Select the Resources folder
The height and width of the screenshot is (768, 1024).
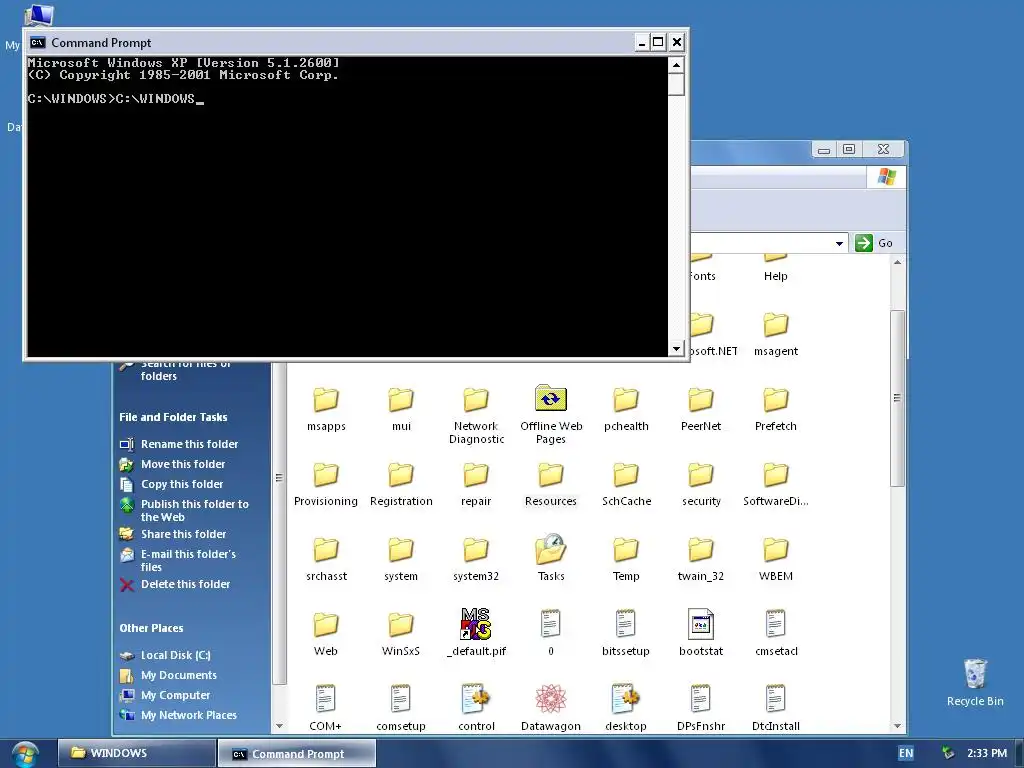click(x=551, y=484)
